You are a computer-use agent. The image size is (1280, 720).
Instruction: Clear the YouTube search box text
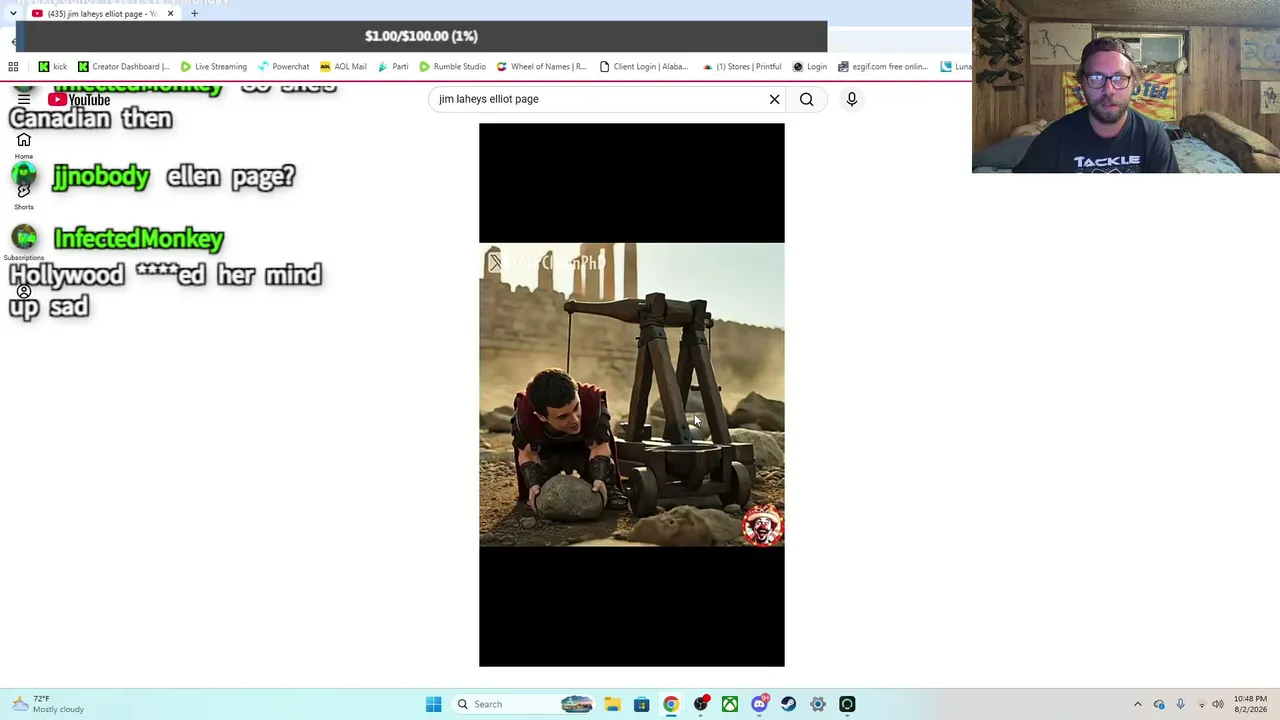click(774, 99)
